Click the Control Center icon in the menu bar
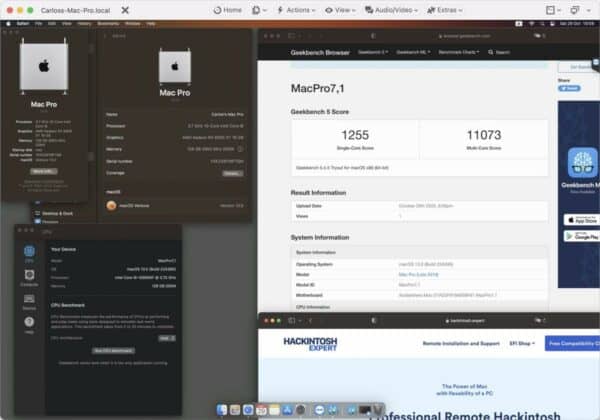 pos(552,24)
